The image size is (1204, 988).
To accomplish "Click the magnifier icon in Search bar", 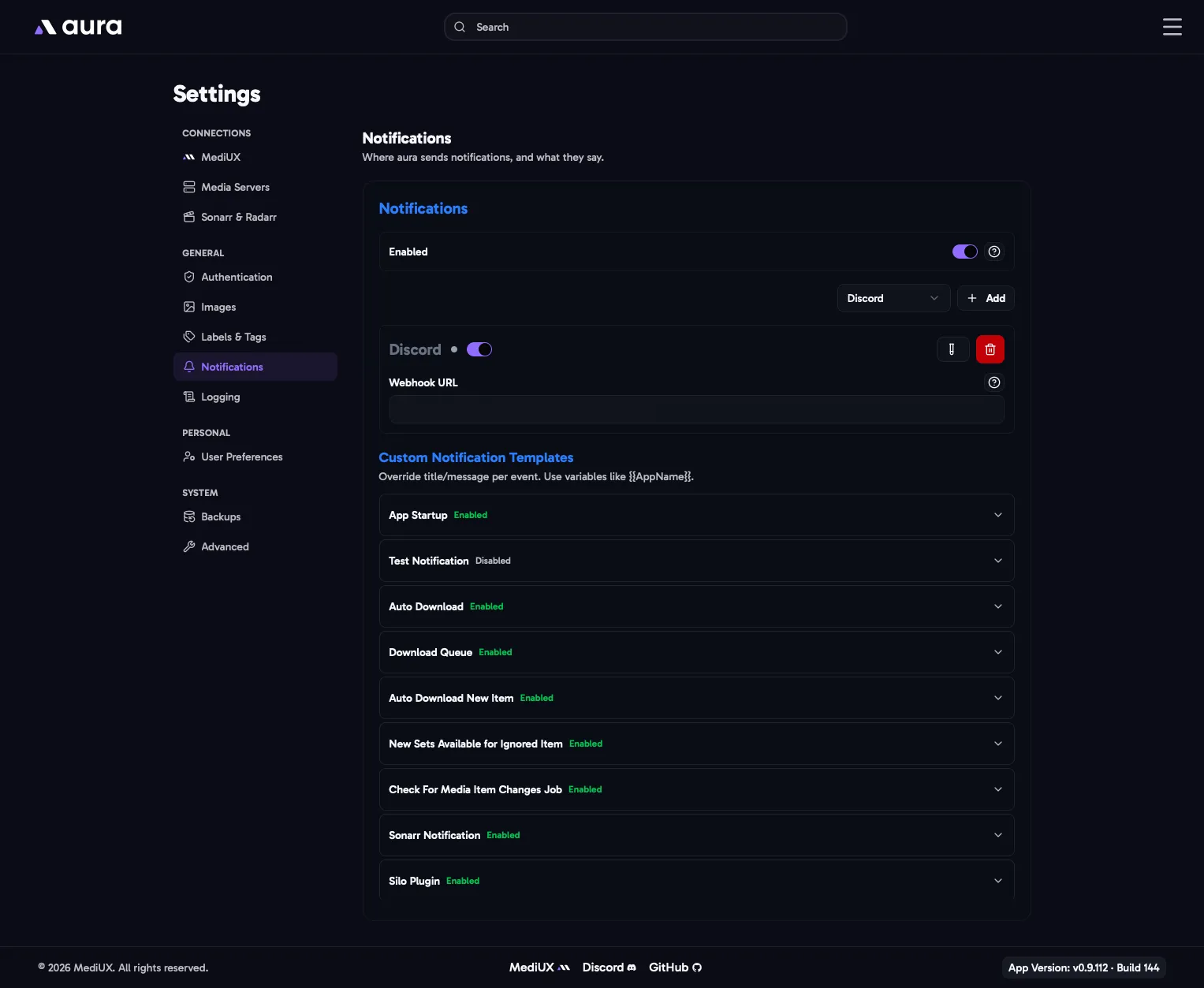I will click(460, 27).
